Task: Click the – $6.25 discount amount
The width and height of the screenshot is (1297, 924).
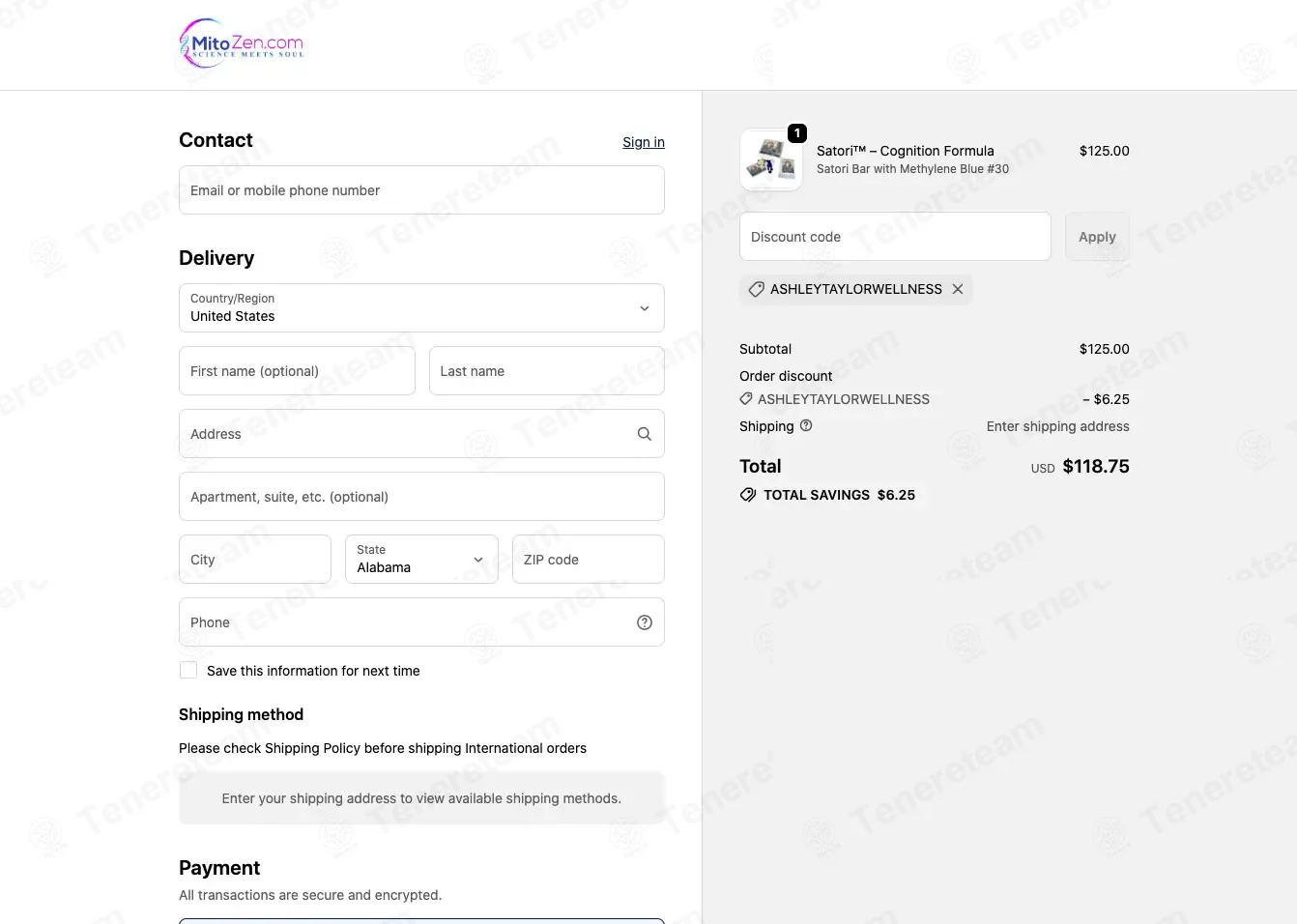Action: tap(1106, 399)
